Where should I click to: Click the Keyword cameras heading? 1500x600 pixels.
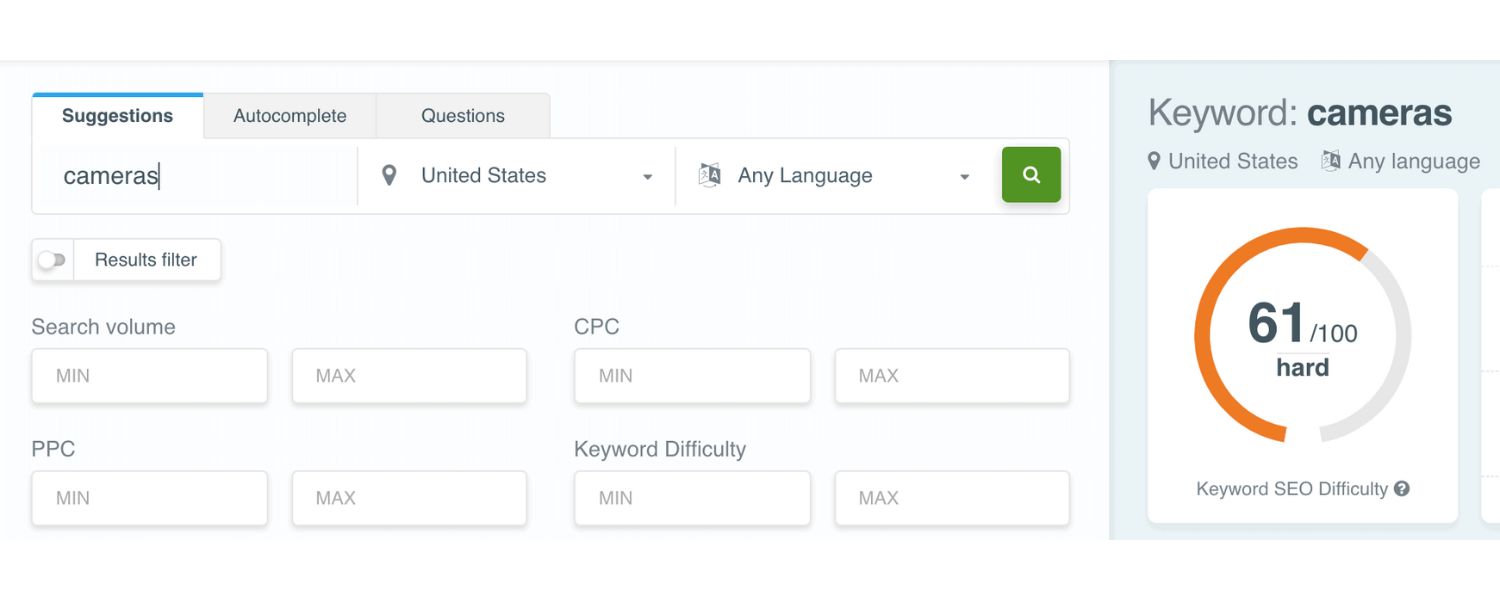click(1300, 113)
